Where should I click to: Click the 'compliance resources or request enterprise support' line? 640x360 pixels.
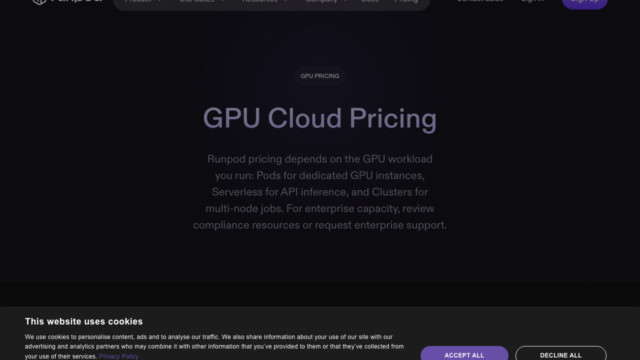click(320, 225)
